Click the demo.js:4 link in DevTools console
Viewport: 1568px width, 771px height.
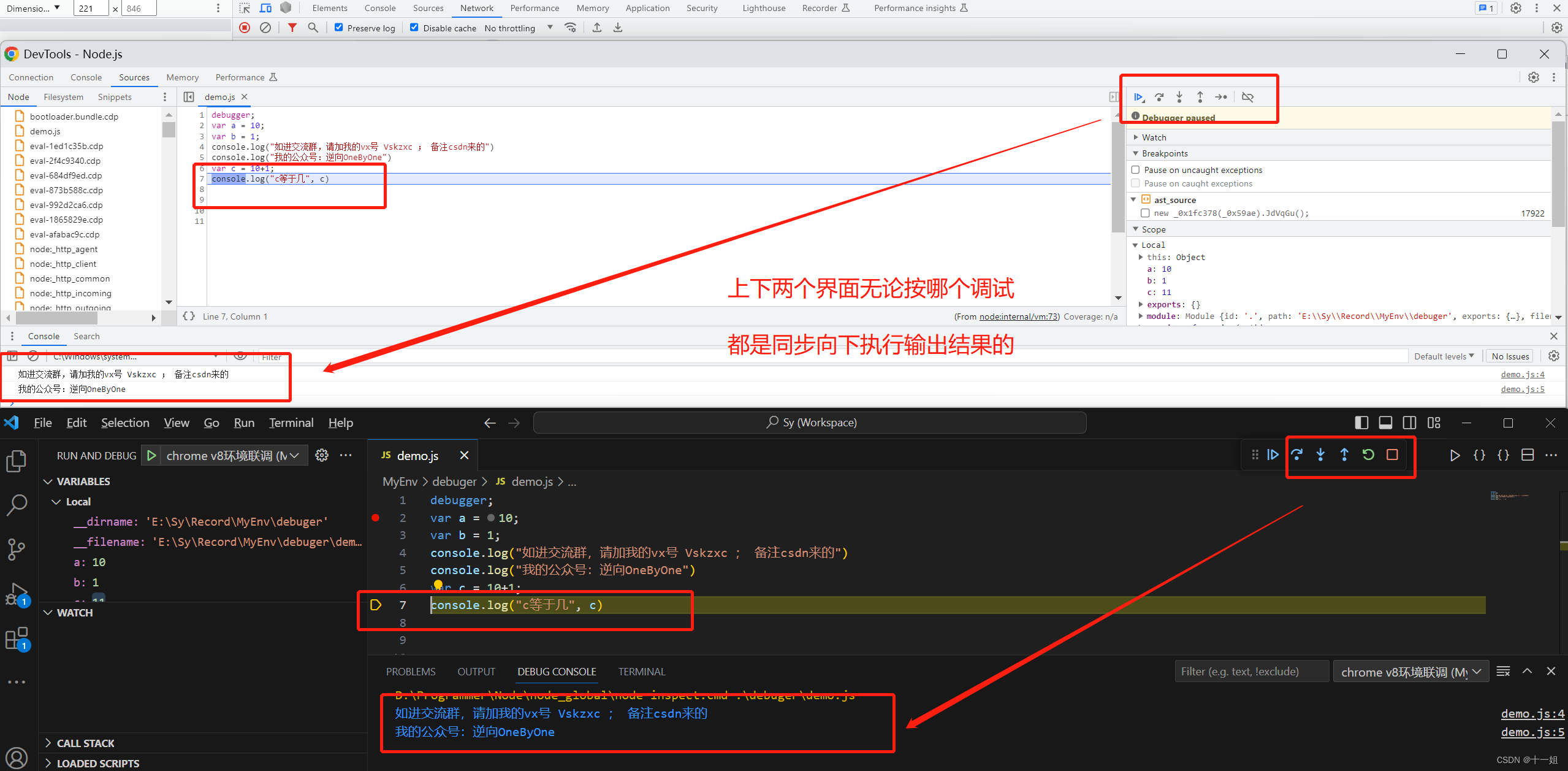click(x=1522, y=374)
